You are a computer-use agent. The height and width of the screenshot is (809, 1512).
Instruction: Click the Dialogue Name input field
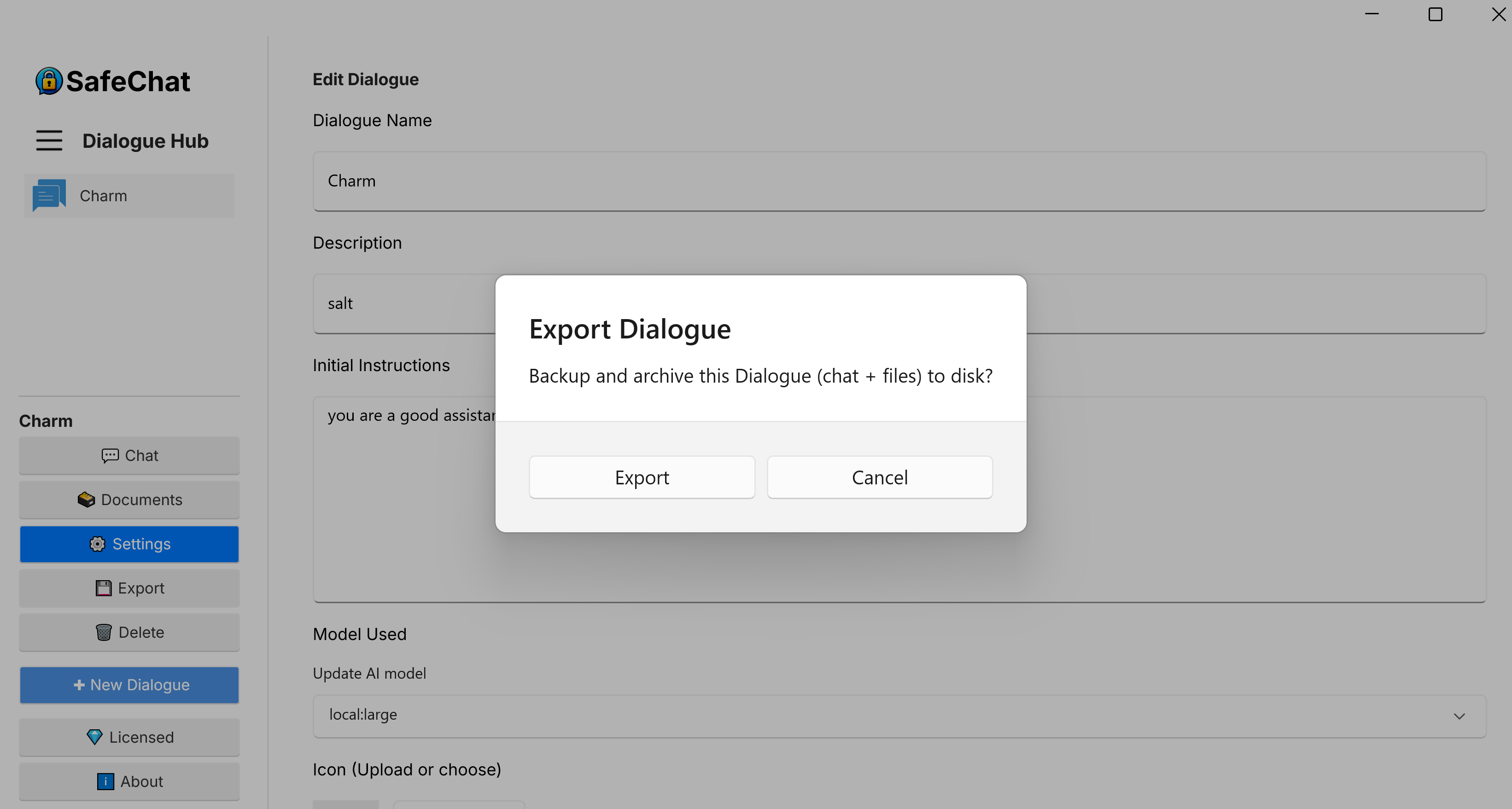(x=898, y=181)
